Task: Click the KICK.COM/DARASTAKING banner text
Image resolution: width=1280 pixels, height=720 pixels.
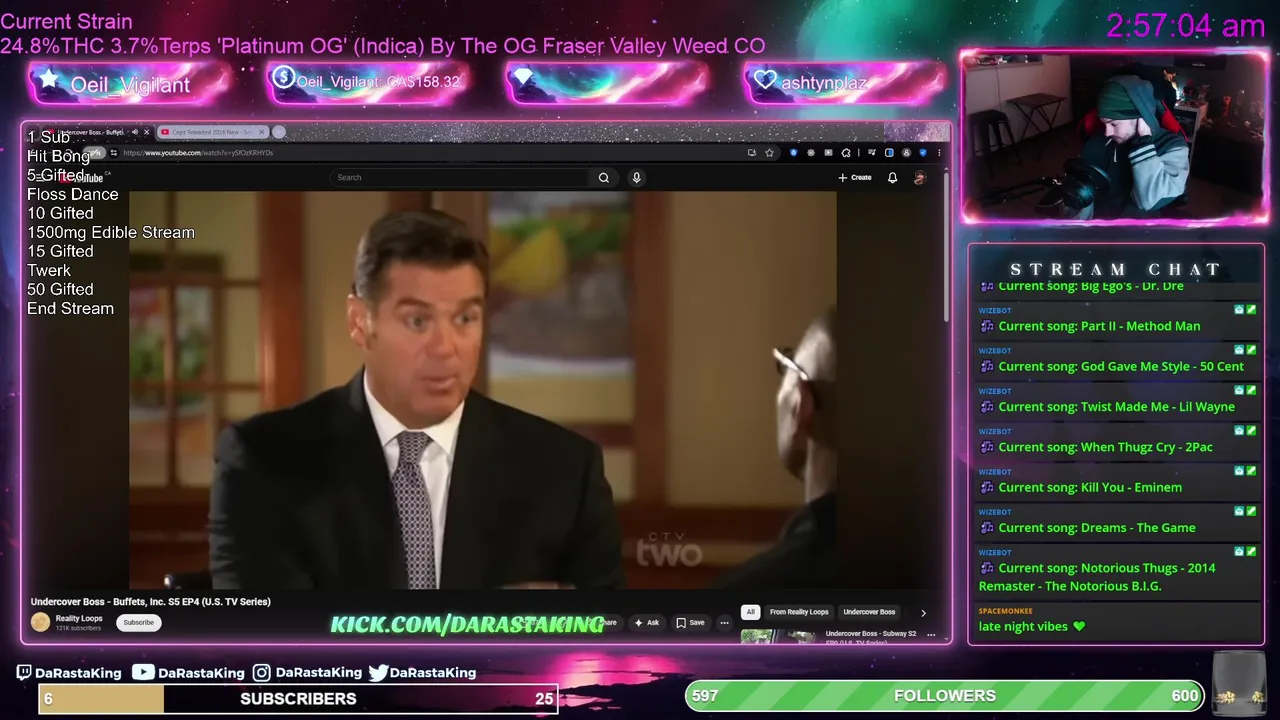Action: coord(467,625)
